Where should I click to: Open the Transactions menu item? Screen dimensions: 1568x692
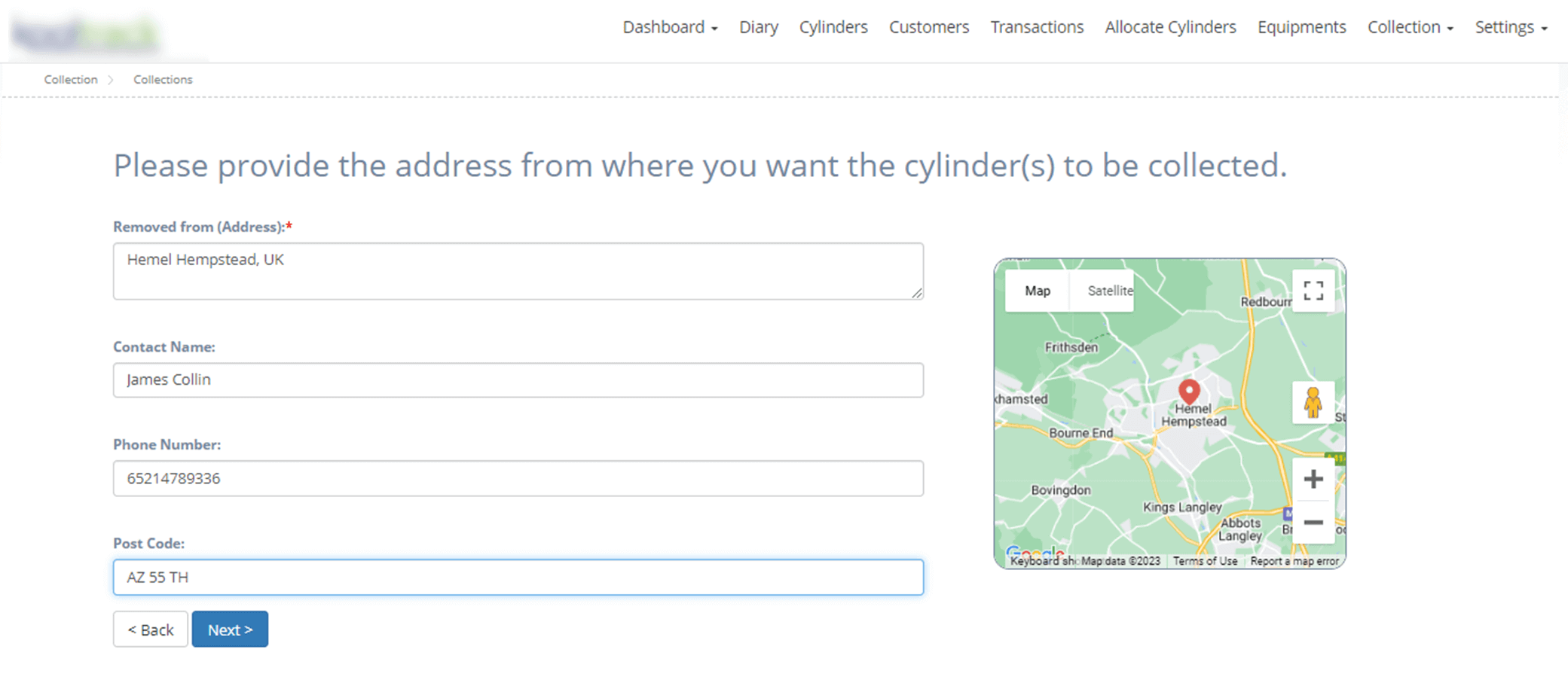click(x=1037, y=27)
